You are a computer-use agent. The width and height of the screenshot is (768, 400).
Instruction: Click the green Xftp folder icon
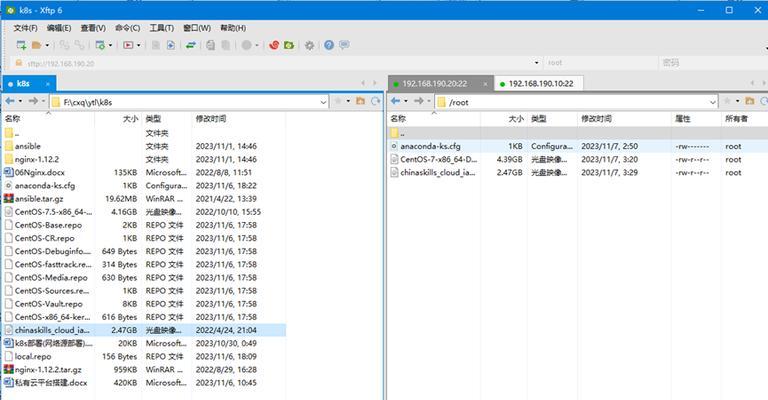tap(289, 45)
